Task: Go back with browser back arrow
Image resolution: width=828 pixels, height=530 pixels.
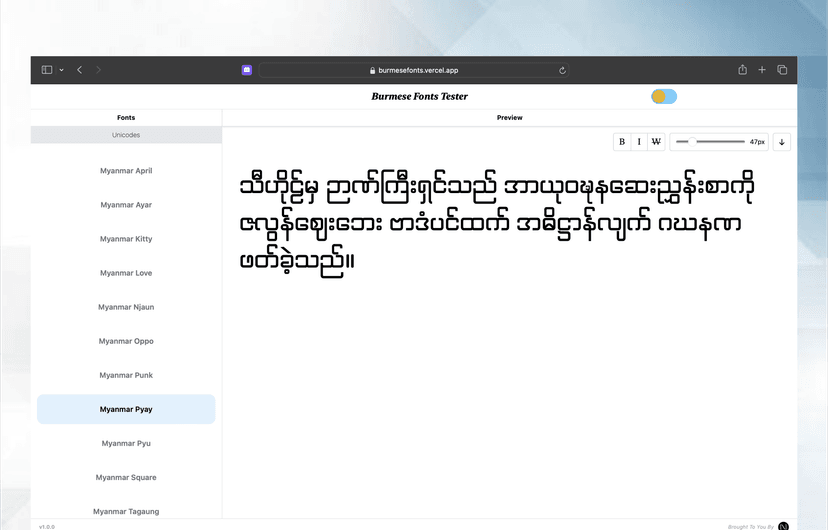Action: [79, 70]
